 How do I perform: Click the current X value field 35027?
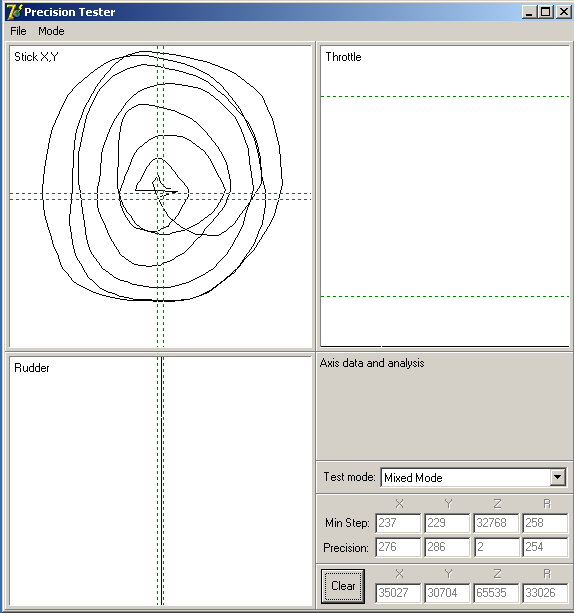coord(398,593)
